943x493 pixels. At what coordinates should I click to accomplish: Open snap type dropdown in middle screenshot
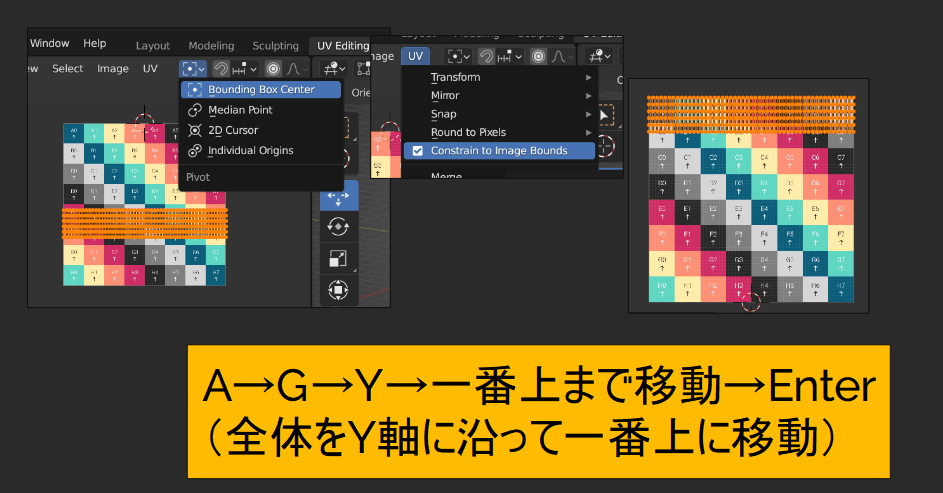click(x=509, y=57)
